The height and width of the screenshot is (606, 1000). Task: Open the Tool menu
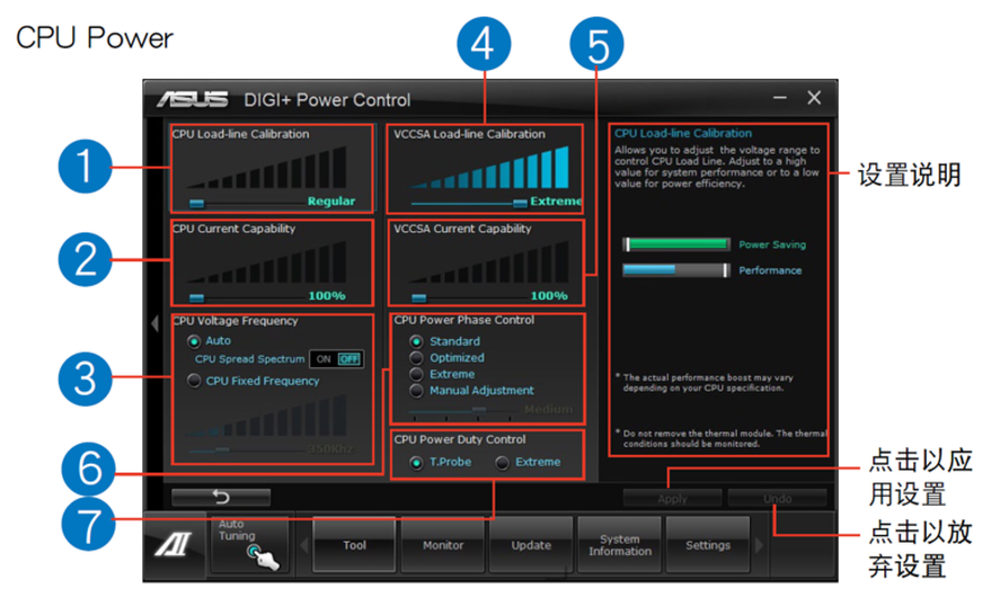click(x=354, y=545)
